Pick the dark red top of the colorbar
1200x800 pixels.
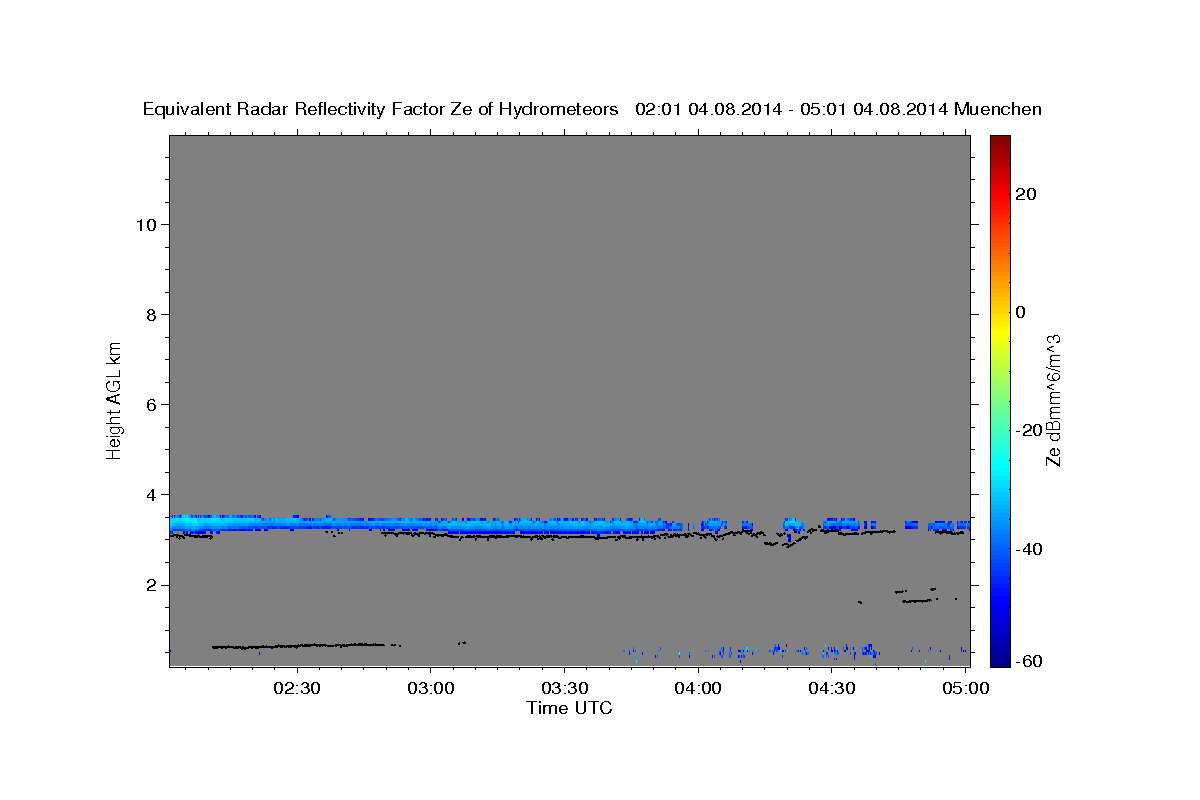(1000, 142)
